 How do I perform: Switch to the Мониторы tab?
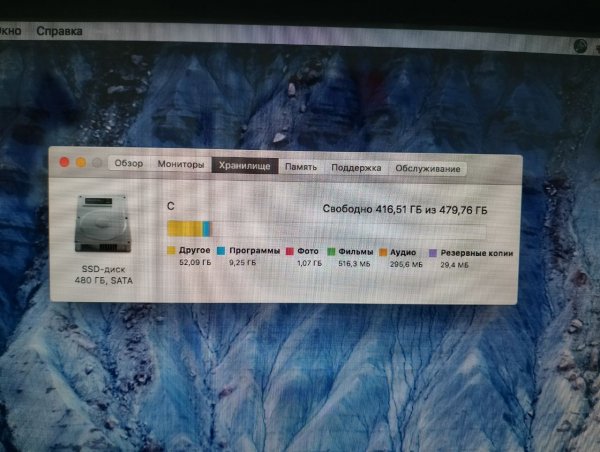tap(181, 164)
